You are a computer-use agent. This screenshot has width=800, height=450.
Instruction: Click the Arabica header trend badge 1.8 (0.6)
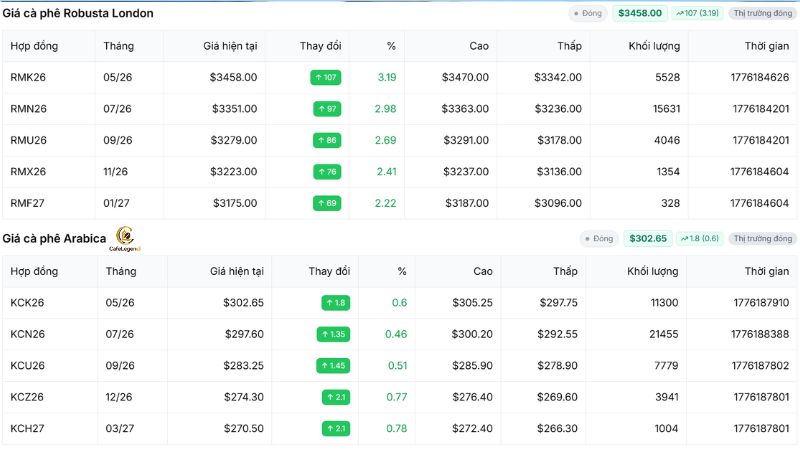[700, 238]
